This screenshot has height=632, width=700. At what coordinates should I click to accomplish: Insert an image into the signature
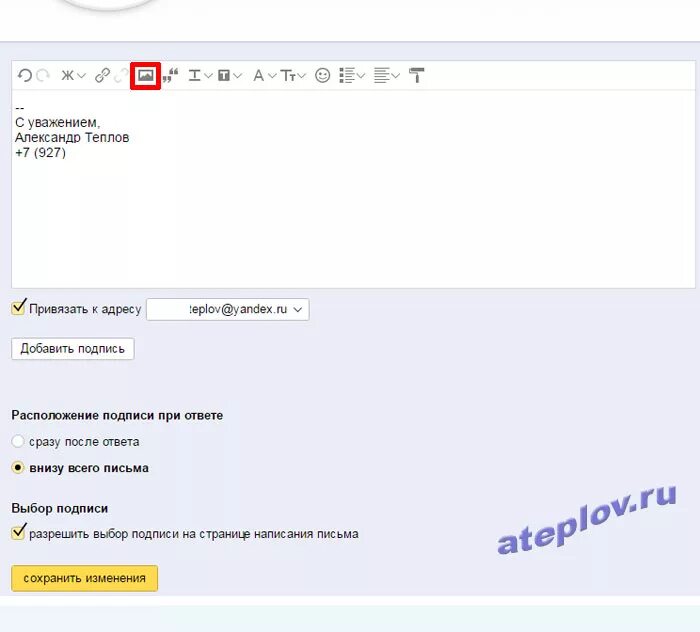coord(146,75)
